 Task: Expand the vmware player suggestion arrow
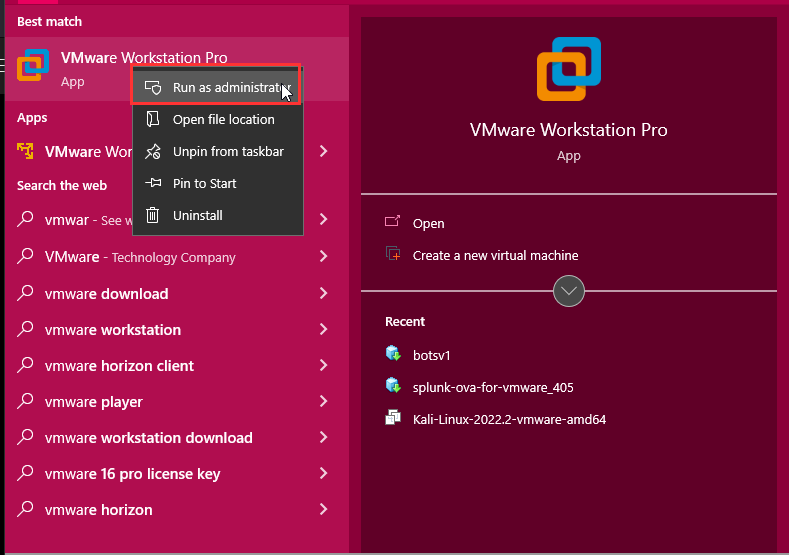pos(324,401)
